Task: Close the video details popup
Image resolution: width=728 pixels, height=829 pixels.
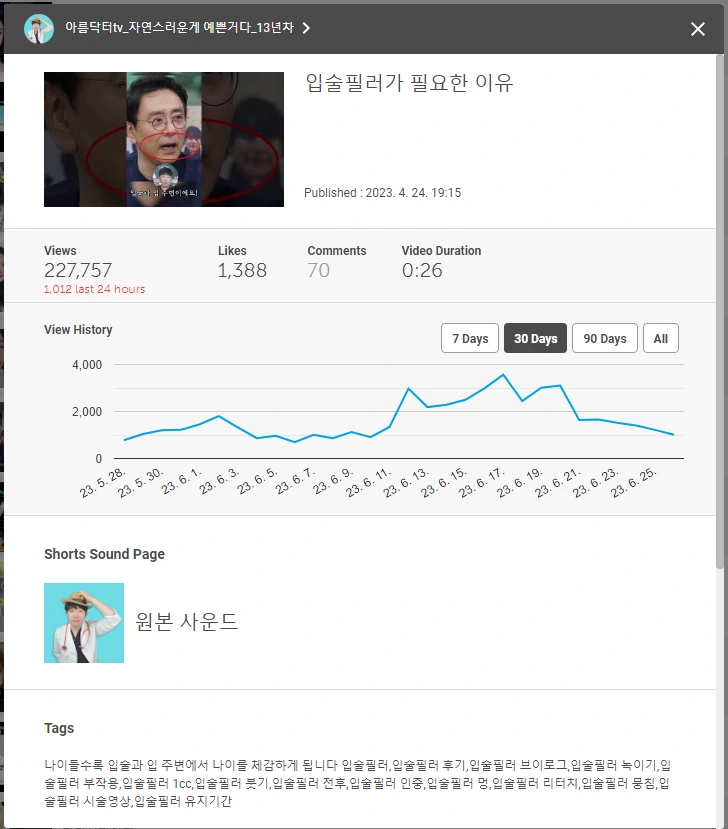Action: pyautogui.click(x=698, y=29)
